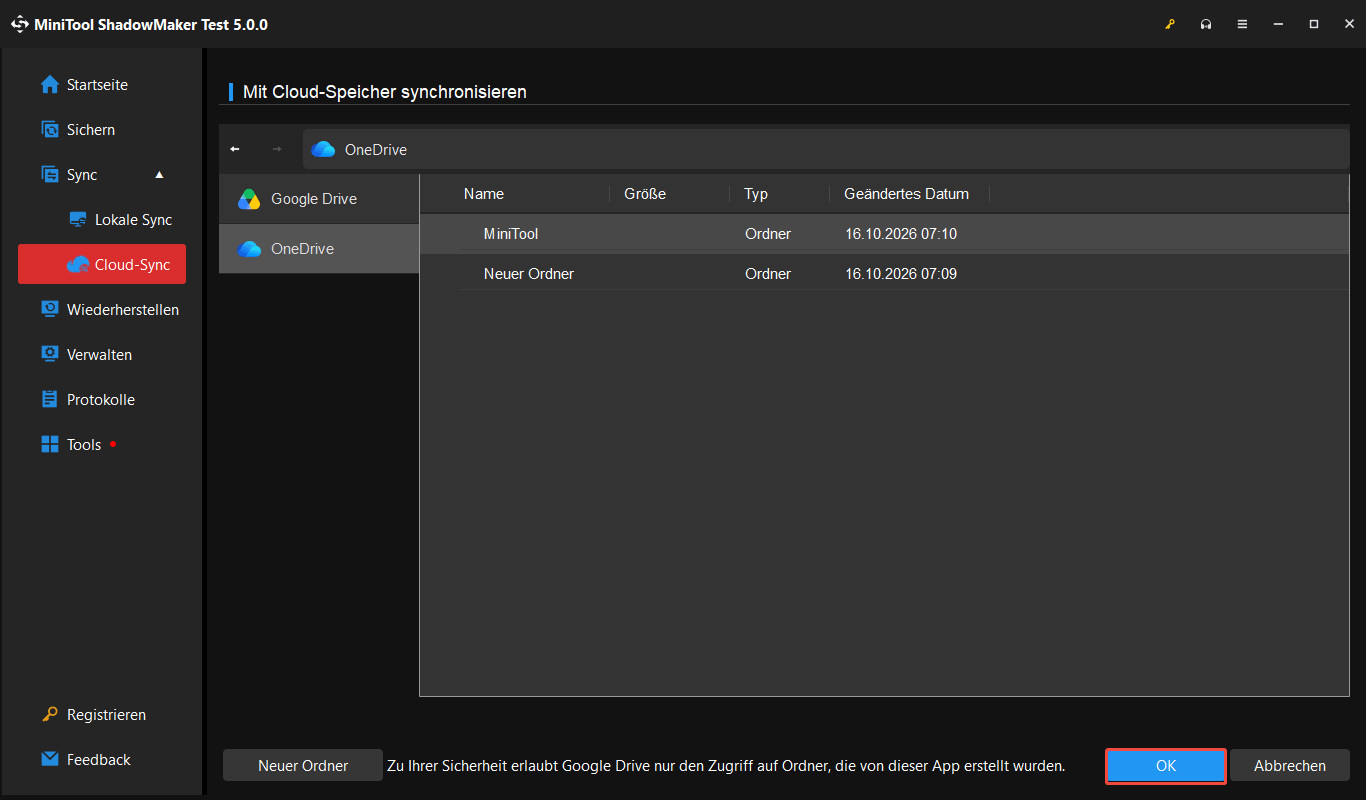Select the Neuer Ordner folder row

coord(884,274)
